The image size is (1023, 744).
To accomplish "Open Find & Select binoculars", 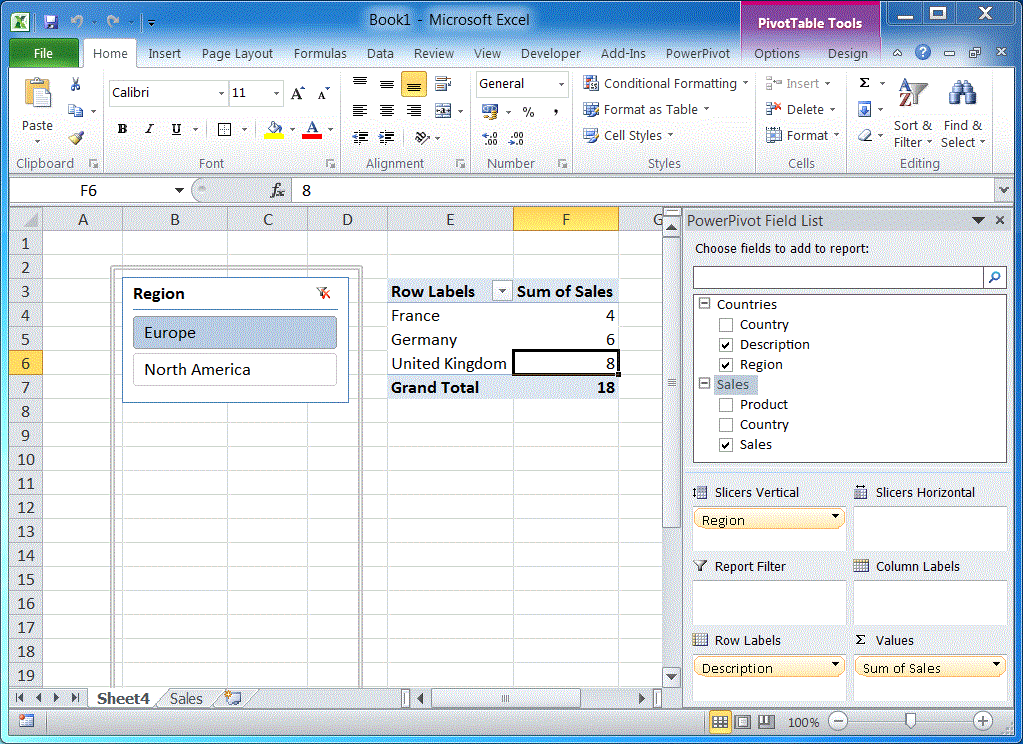I will click(963, 115).
